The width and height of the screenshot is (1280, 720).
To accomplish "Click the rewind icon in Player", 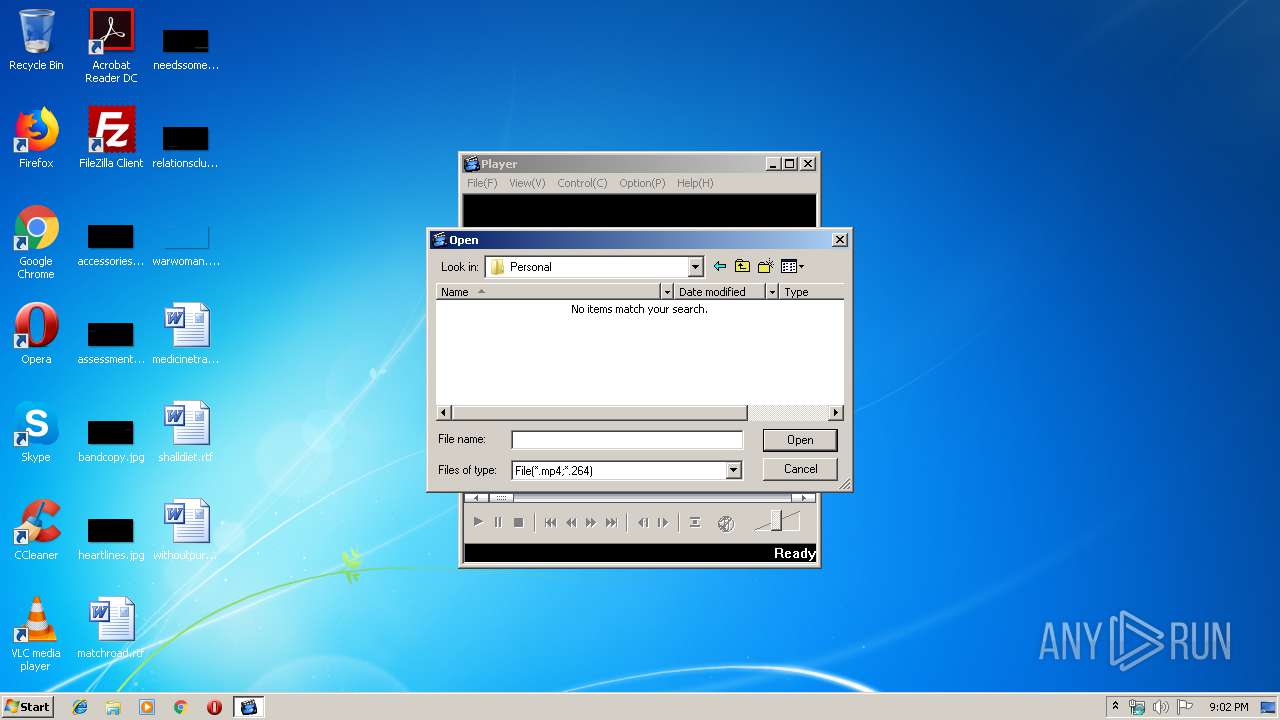I will point(571,523).
